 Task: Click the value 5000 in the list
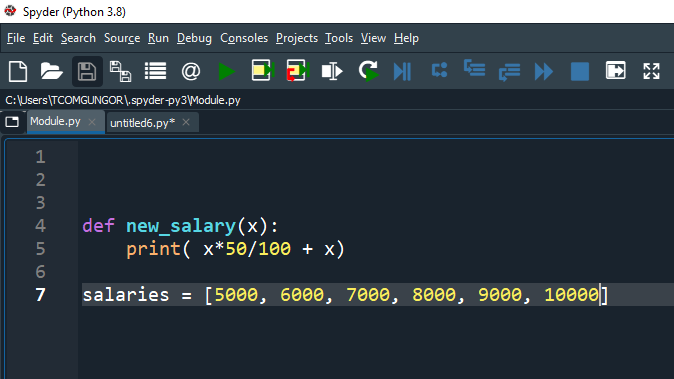click(236, 295)
